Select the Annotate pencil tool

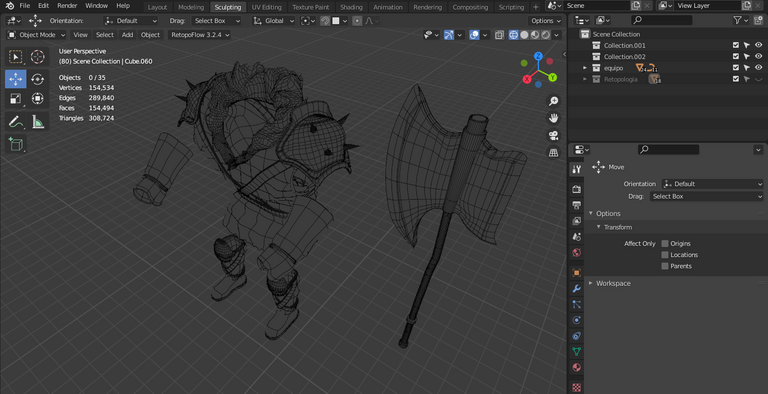16,122
